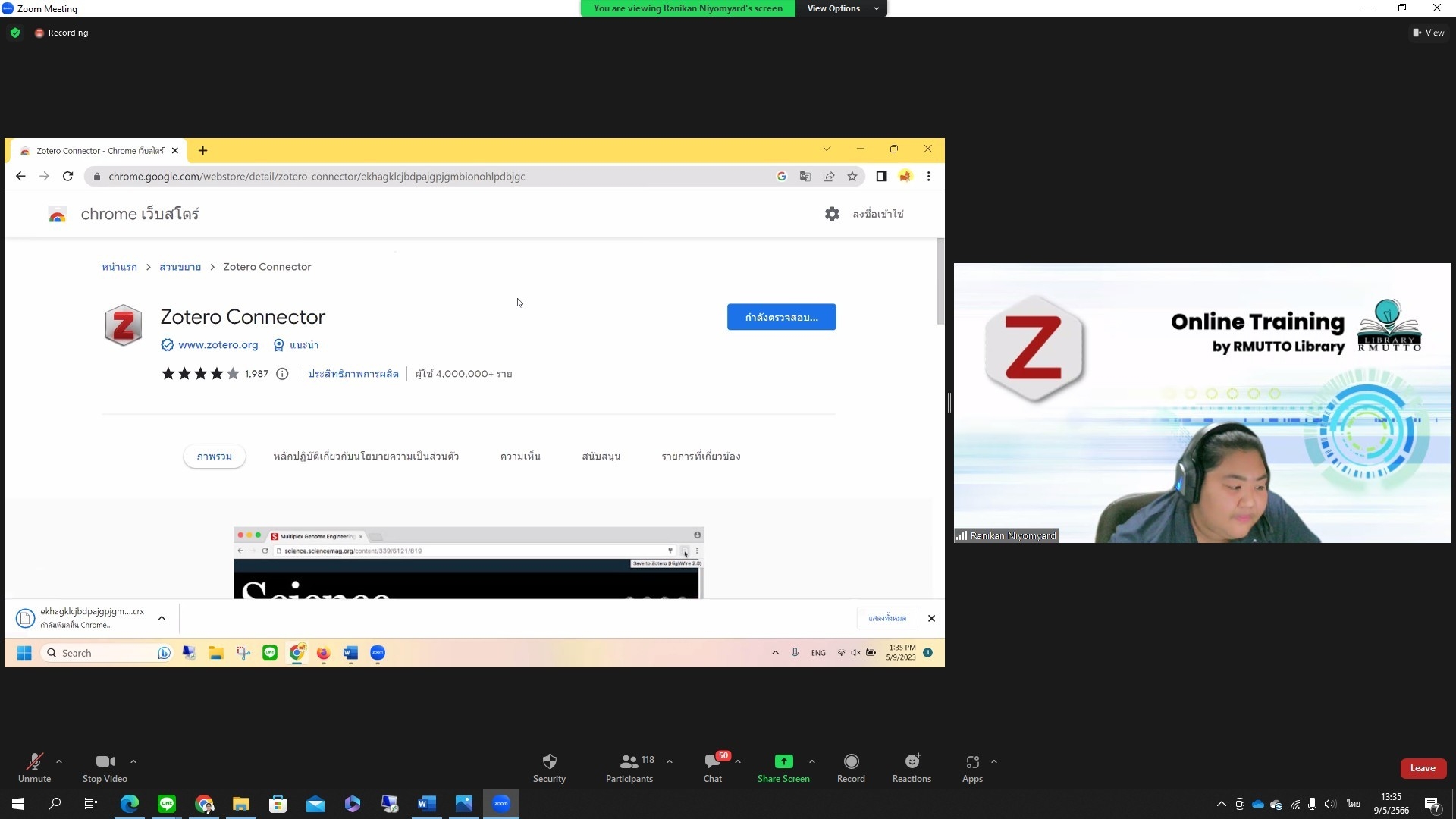This screenshot has width=1456, height=819.
Task: Select the privacy practices tab
Action: tap(366, 457)
